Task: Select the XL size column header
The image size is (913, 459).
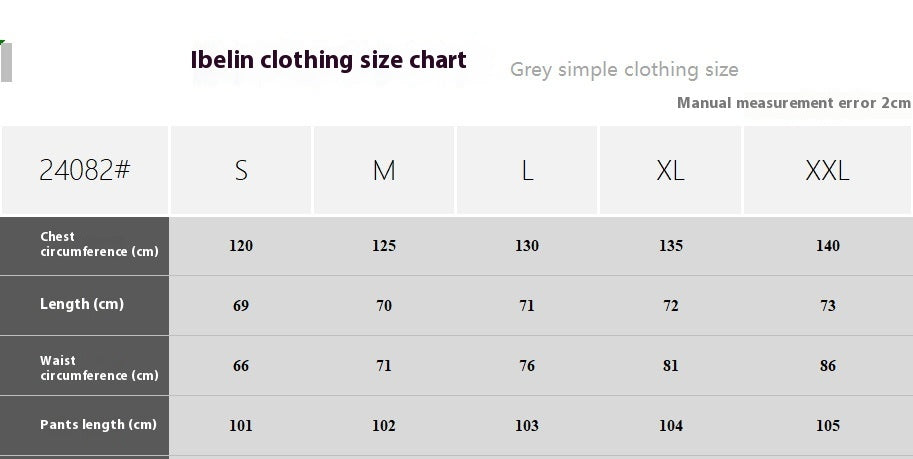Action: coord(670,170)
